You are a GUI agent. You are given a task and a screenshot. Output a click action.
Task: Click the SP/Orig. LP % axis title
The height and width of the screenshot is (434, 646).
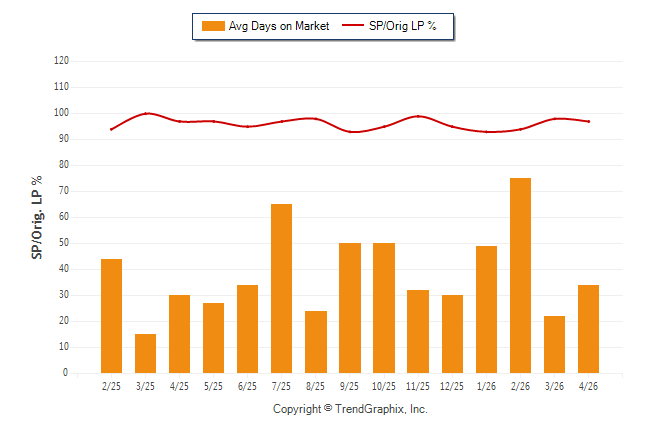click(37, 217)
